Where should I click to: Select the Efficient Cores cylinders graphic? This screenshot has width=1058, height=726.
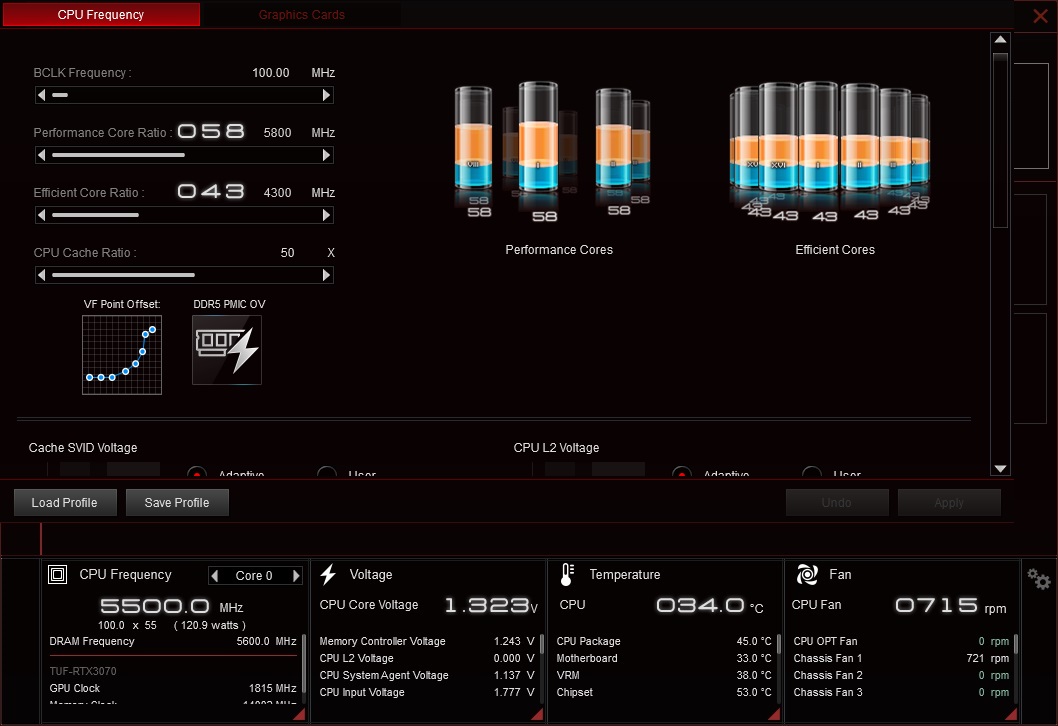coord(830,151)
